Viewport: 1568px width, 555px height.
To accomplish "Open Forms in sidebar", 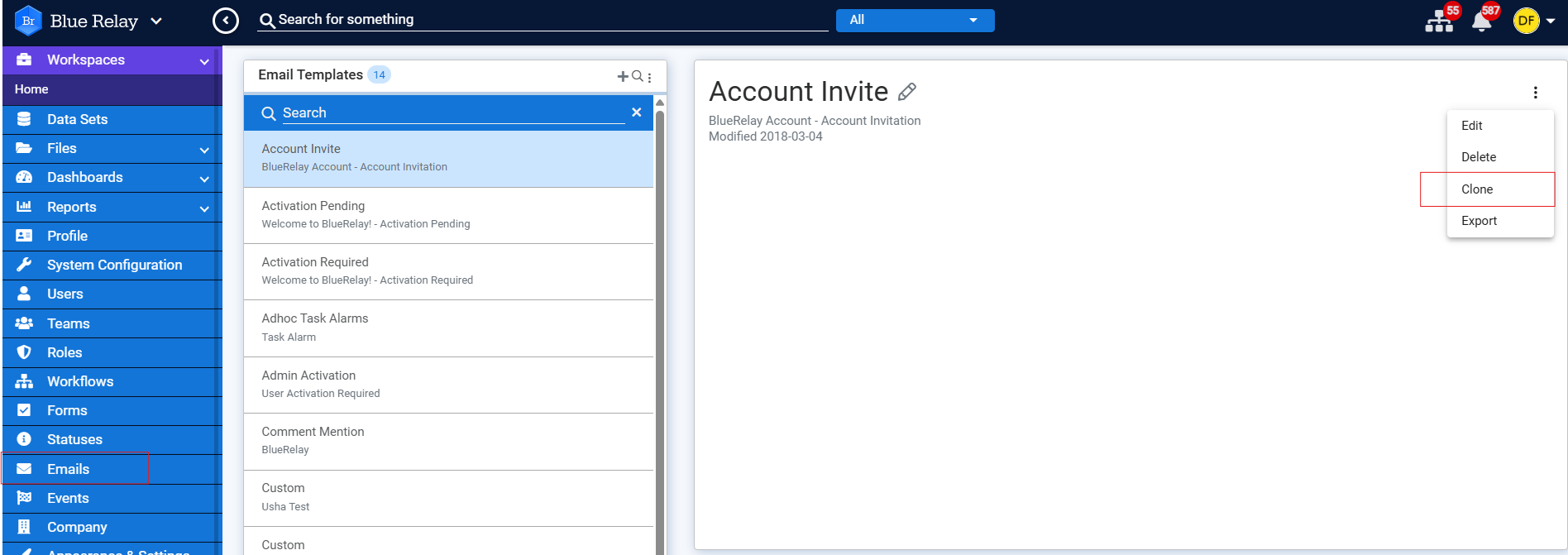I will click(x=67, y=410).
